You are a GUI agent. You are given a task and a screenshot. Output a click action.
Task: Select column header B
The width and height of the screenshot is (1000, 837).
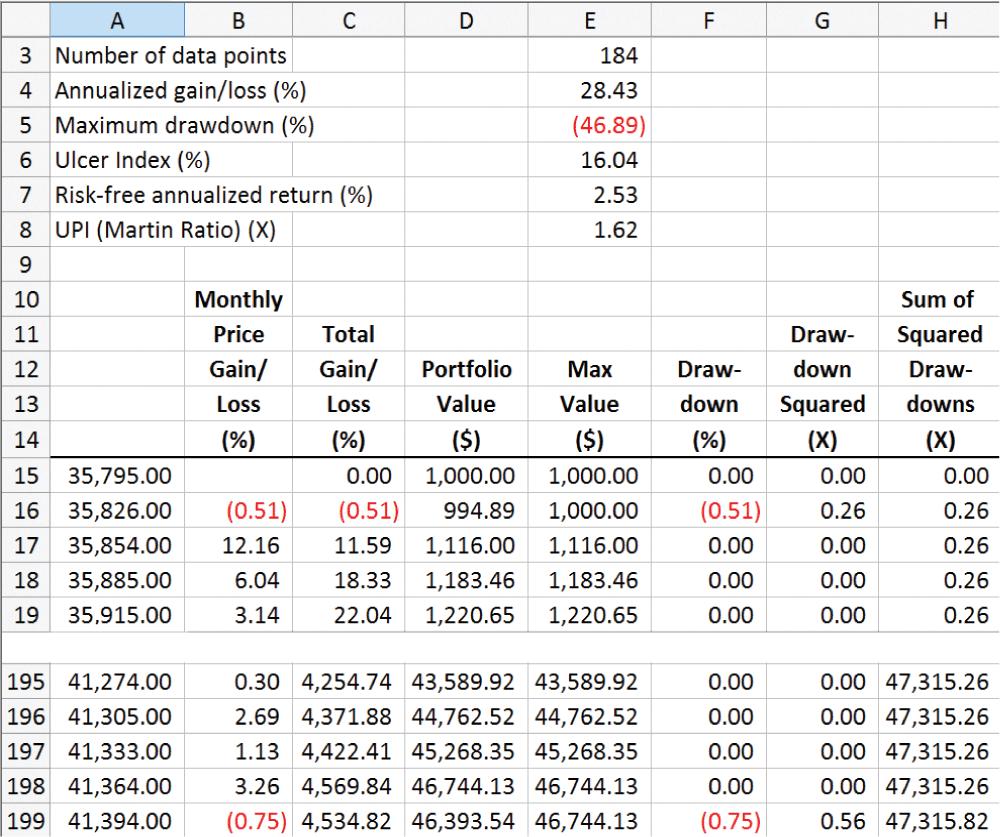(238, 19)
